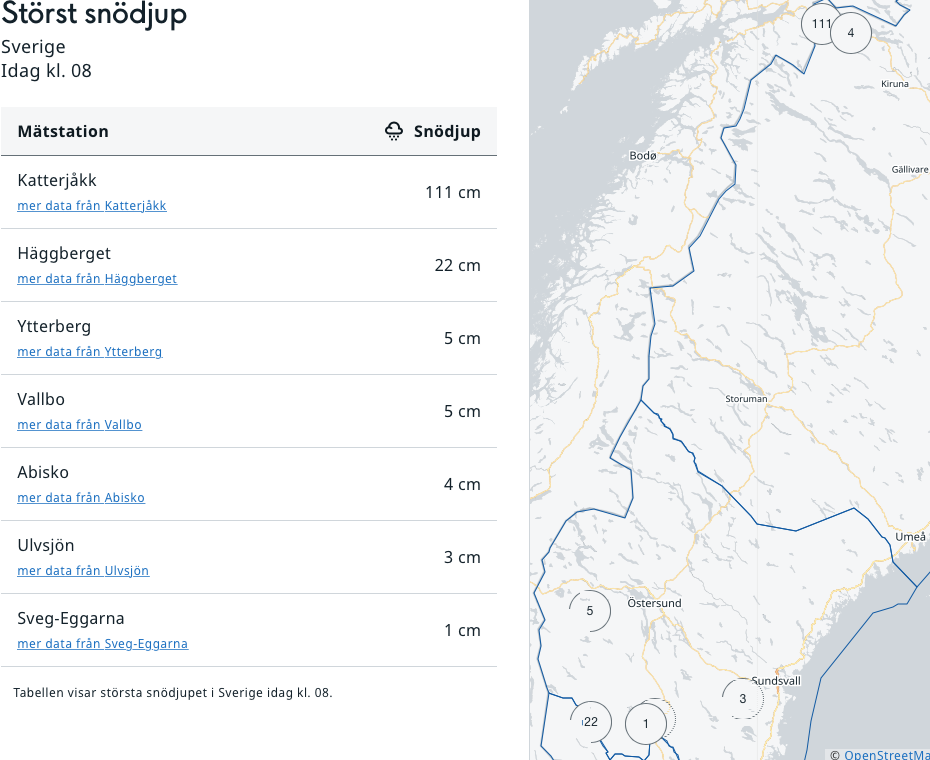The width and height of the screenshot is (930, 760).
Task: Click the Kiruna label on the map
Action: pos(894,84)
